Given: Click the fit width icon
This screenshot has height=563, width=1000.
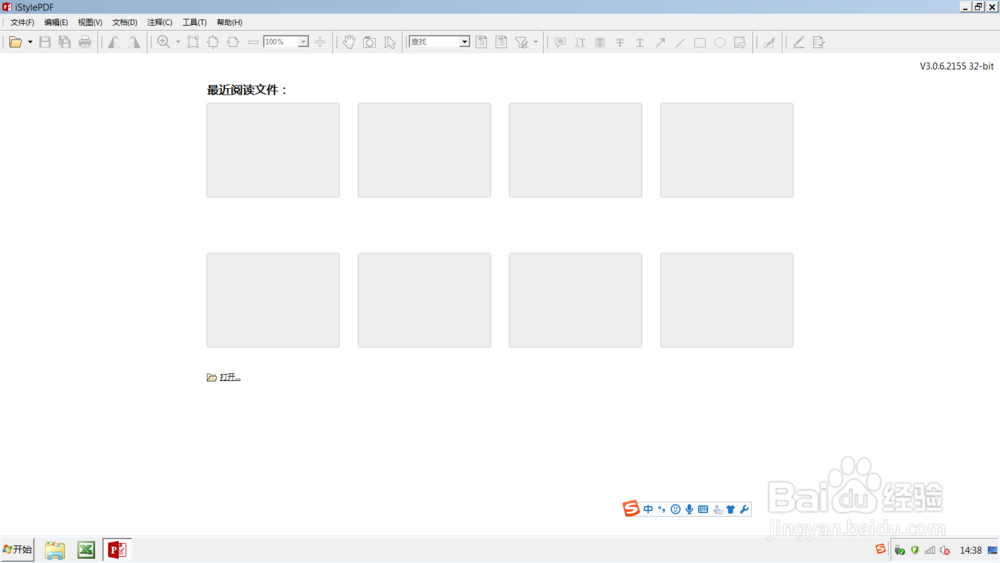Looking at the screenshot, I should pos(233,42).
